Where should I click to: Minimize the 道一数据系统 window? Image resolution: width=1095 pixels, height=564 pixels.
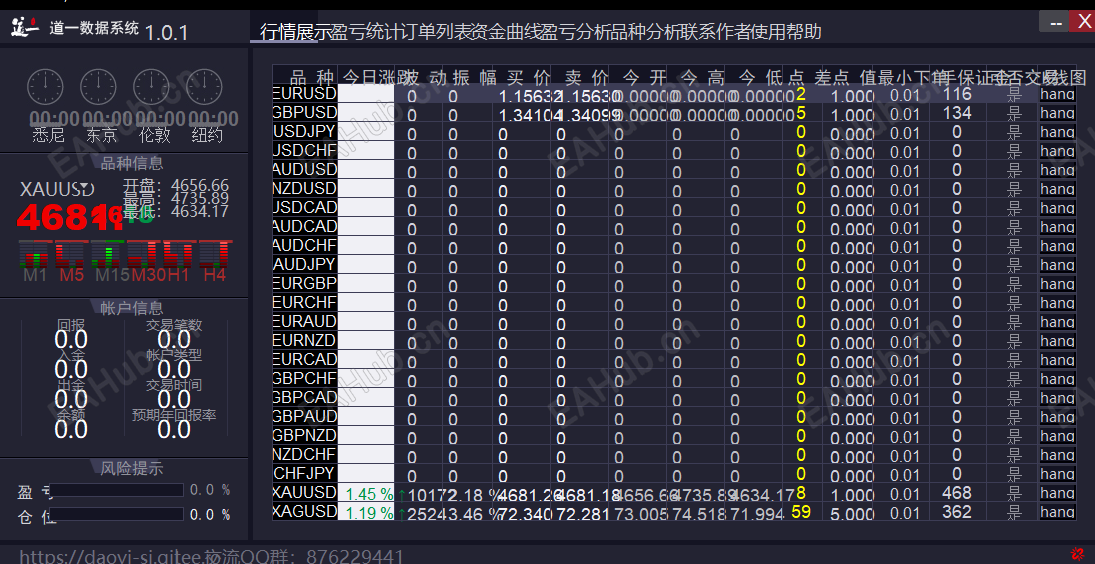click(1055, 23)
